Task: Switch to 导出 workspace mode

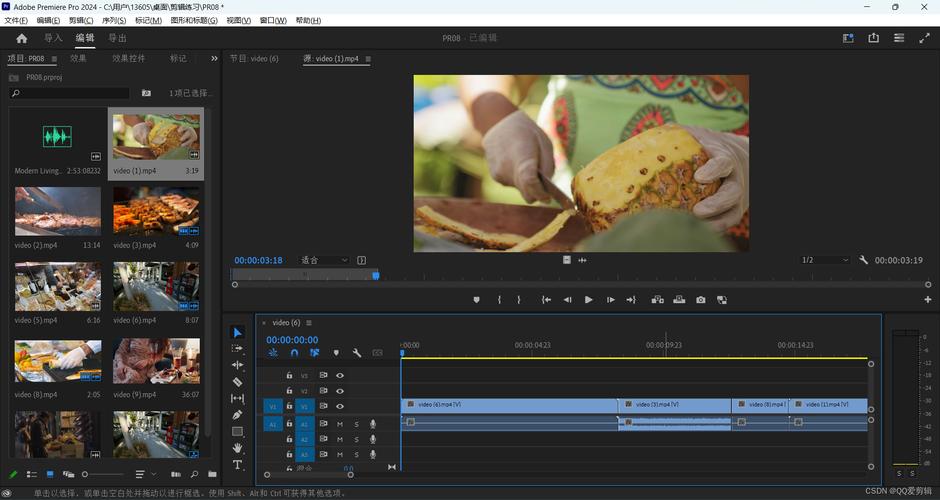Action: [117, 38]
